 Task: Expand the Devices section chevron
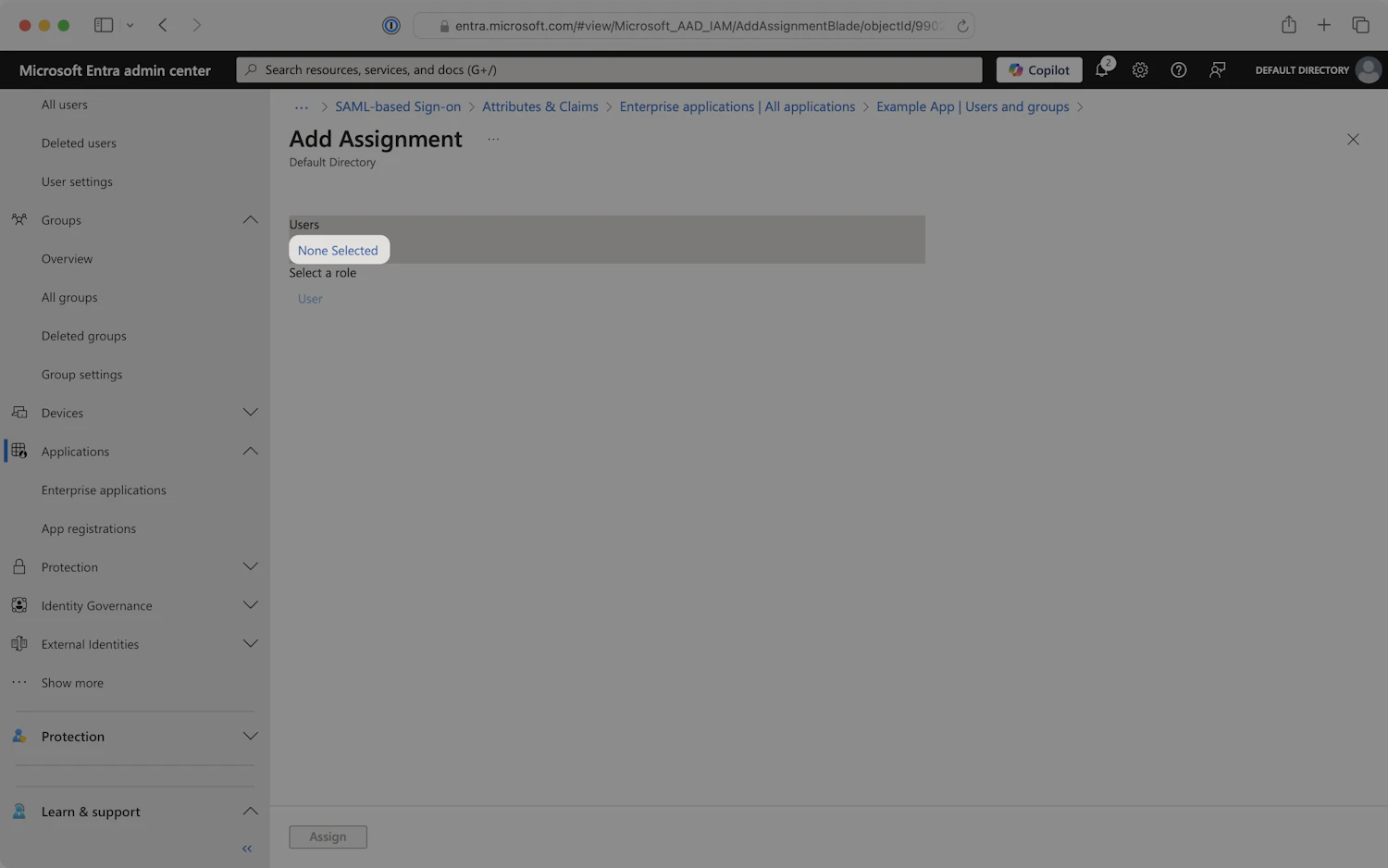click(250, 412)
